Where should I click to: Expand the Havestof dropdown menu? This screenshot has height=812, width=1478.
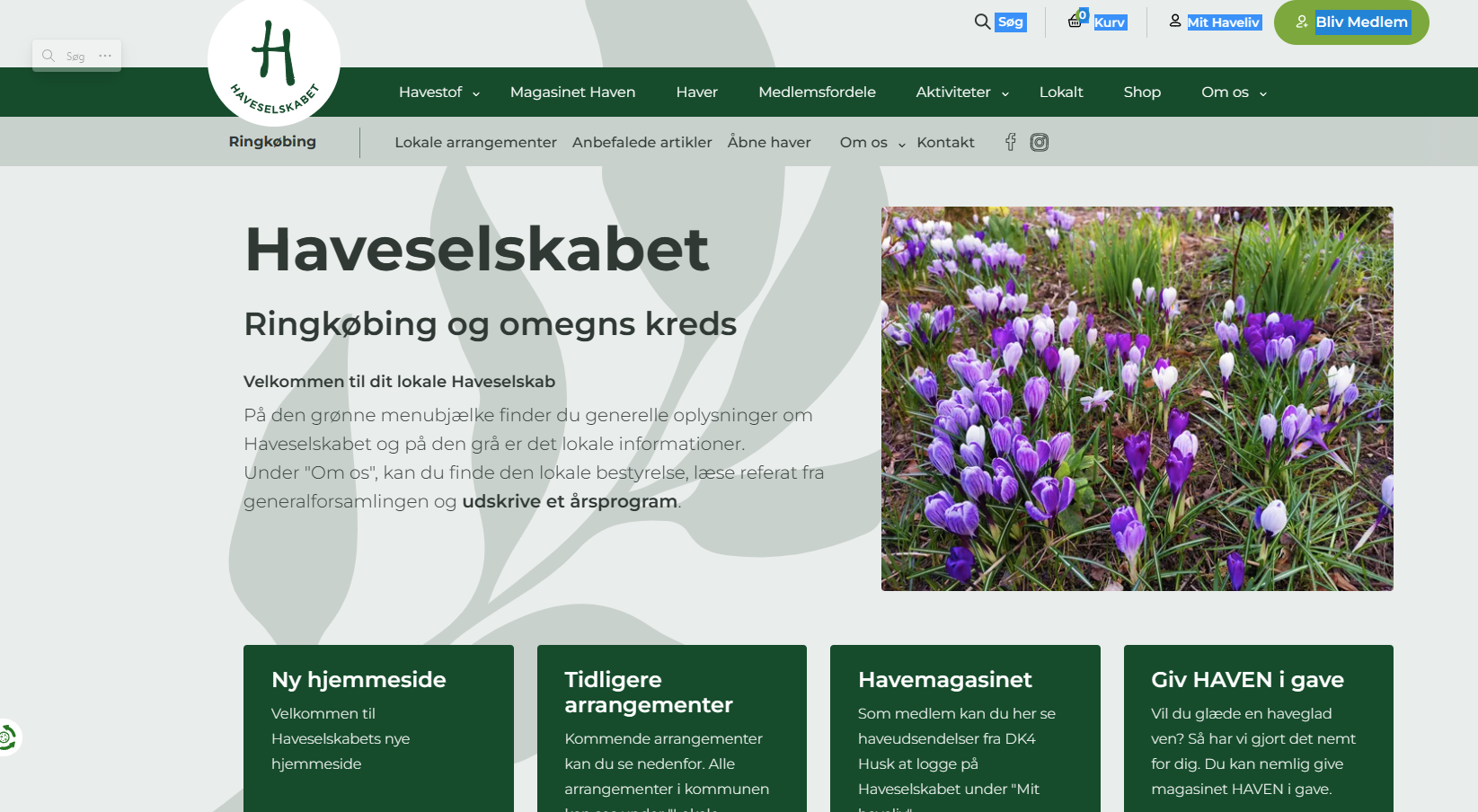coord(439,93)
